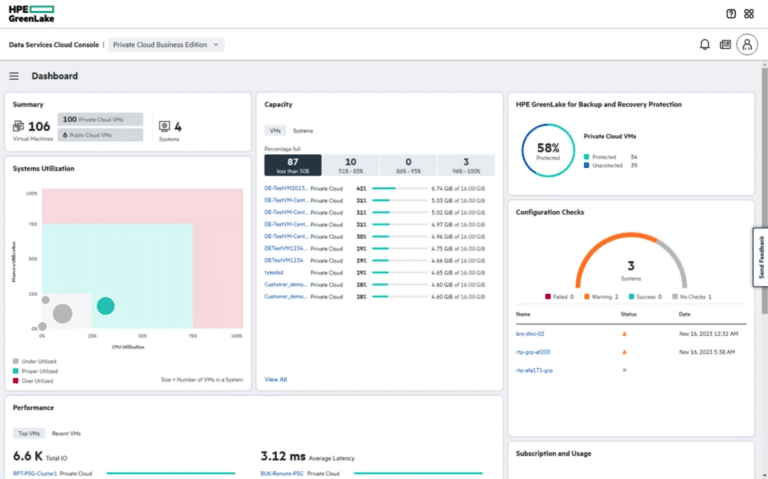
Task: Click the 6.6 K Total IO value
Action: (x=28, y=456)
